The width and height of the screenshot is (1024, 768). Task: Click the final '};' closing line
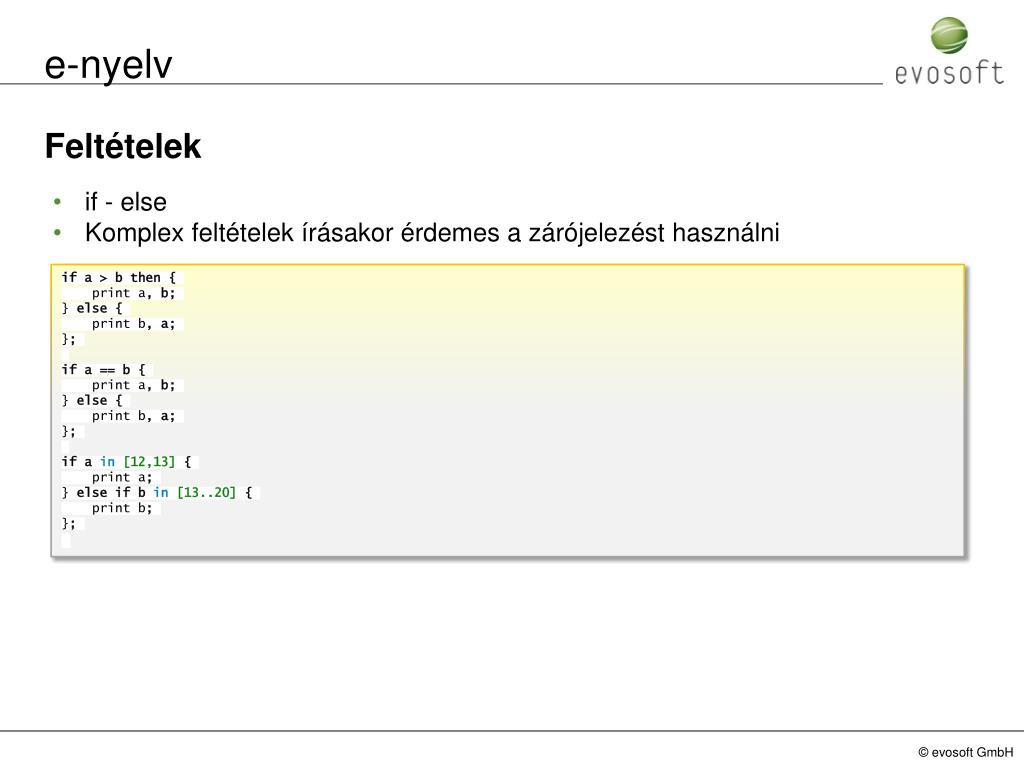click(69, 523)
